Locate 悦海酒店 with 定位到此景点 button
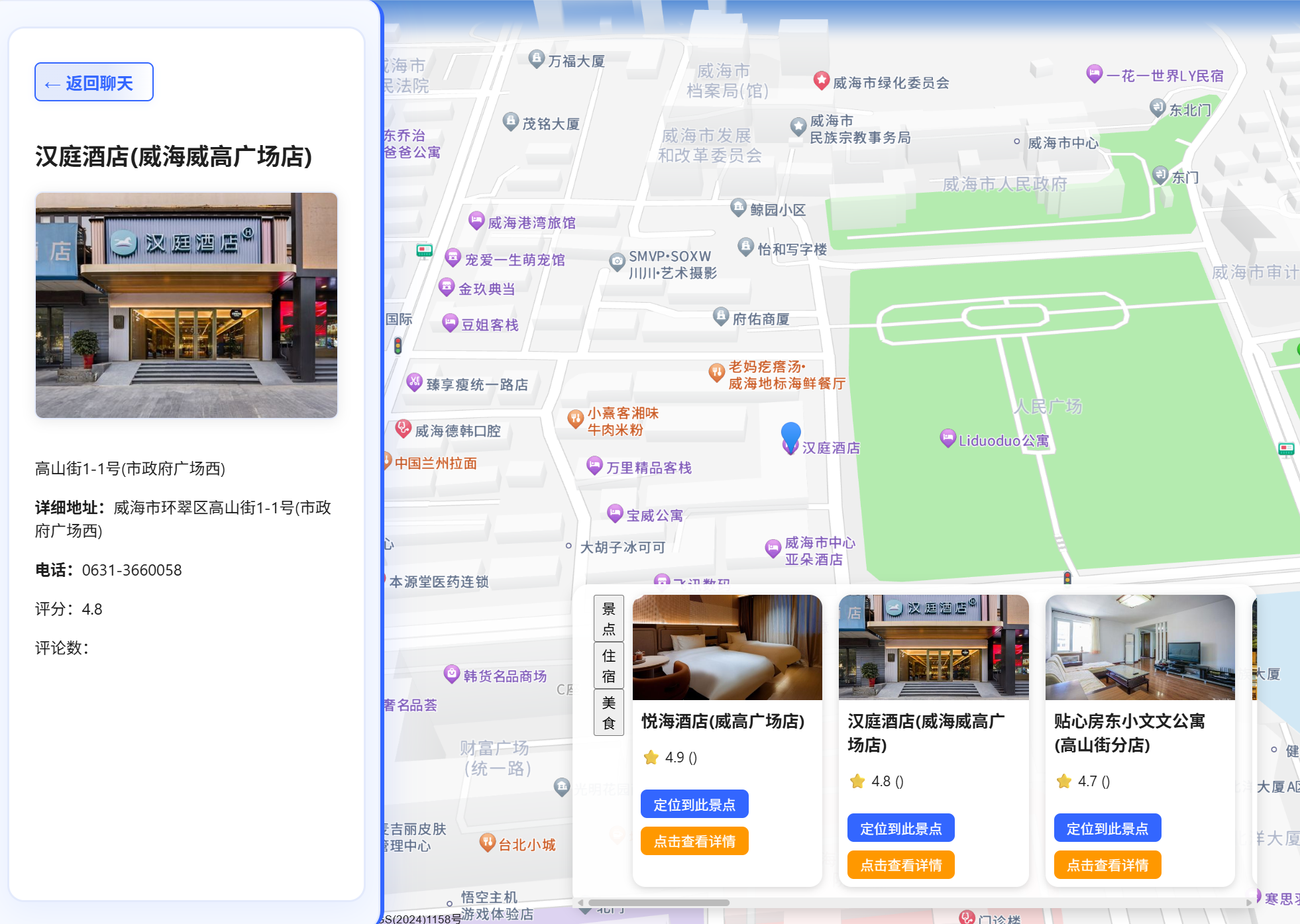 [x=694, y=804]
